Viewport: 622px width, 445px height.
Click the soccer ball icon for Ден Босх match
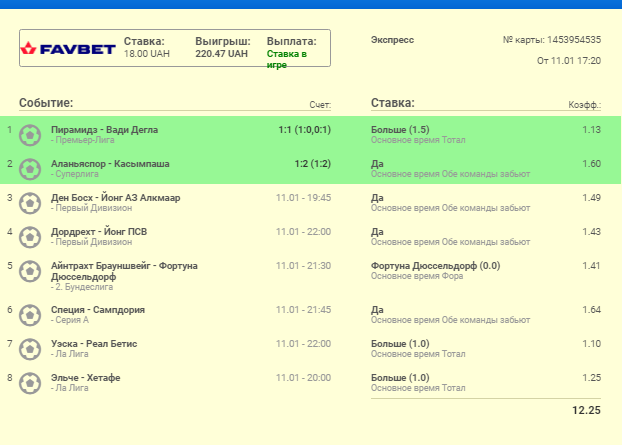click(x=30, y=203)
